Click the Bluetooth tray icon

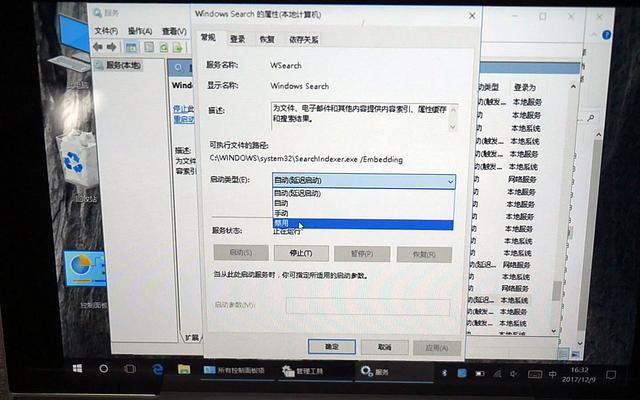pos(444,373)
